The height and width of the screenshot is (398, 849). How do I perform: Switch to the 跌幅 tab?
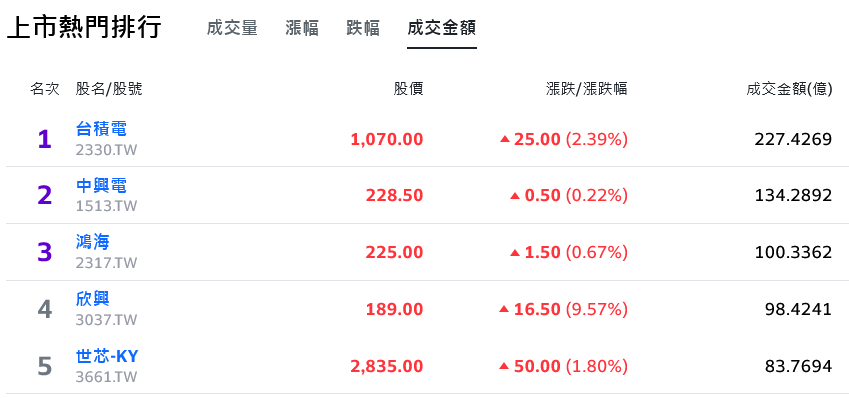(x=363, y=28)
